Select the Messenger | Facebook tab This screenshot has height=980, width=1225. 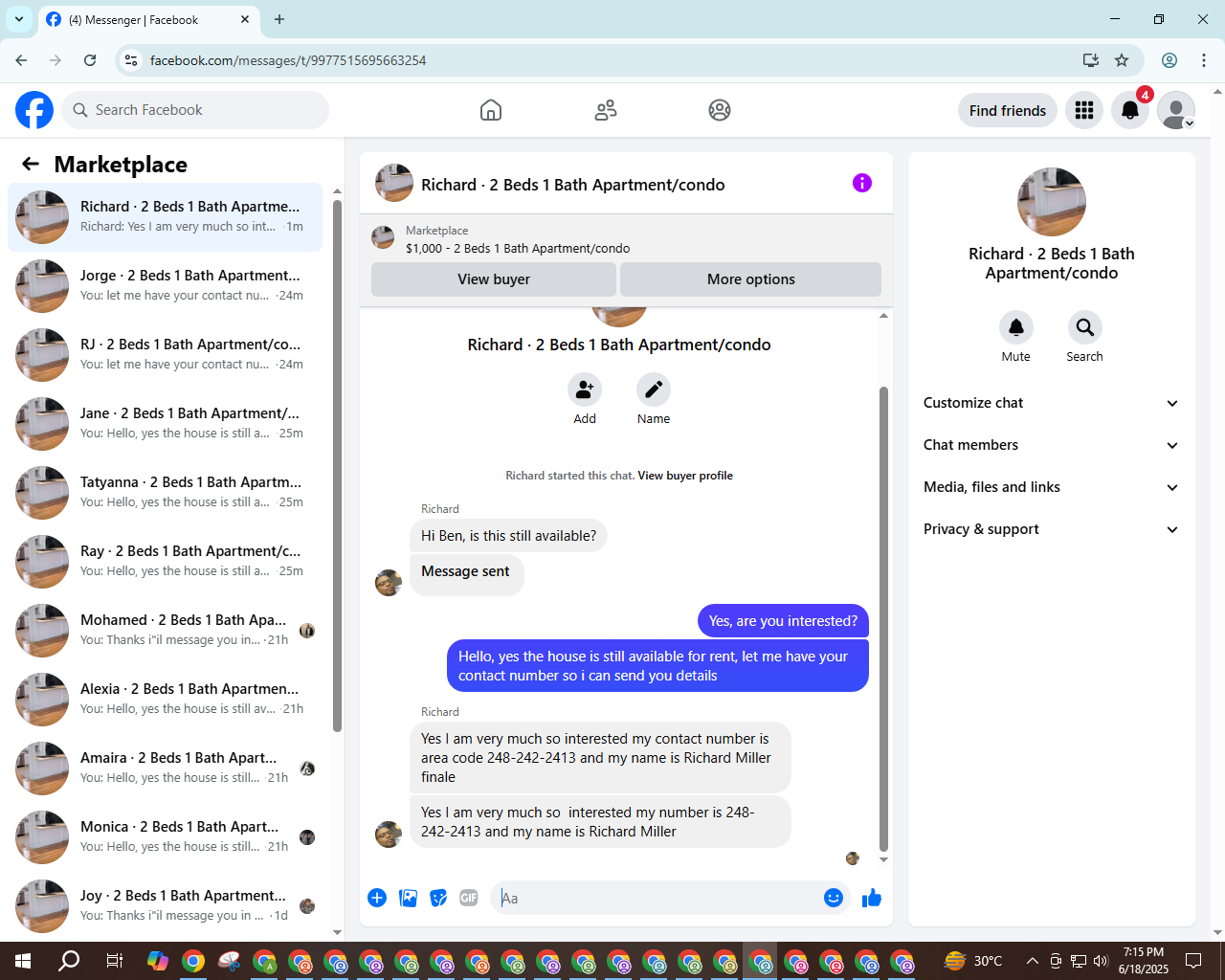click(147, 19)
